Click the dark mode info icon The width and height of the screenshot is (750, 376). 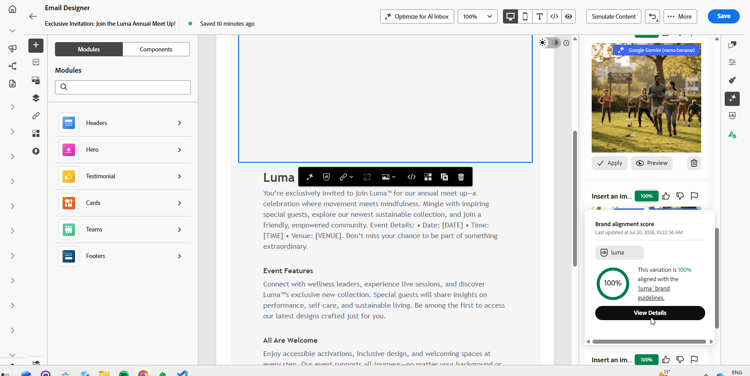pyautogui.click(x=566, y=43)
